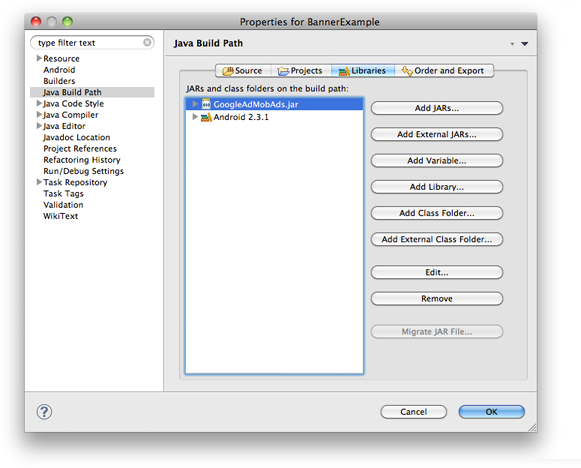Viewport: 581px width, 468px height.
Task: Confirm the dialog with the OK button
Action: coord(491,412)
